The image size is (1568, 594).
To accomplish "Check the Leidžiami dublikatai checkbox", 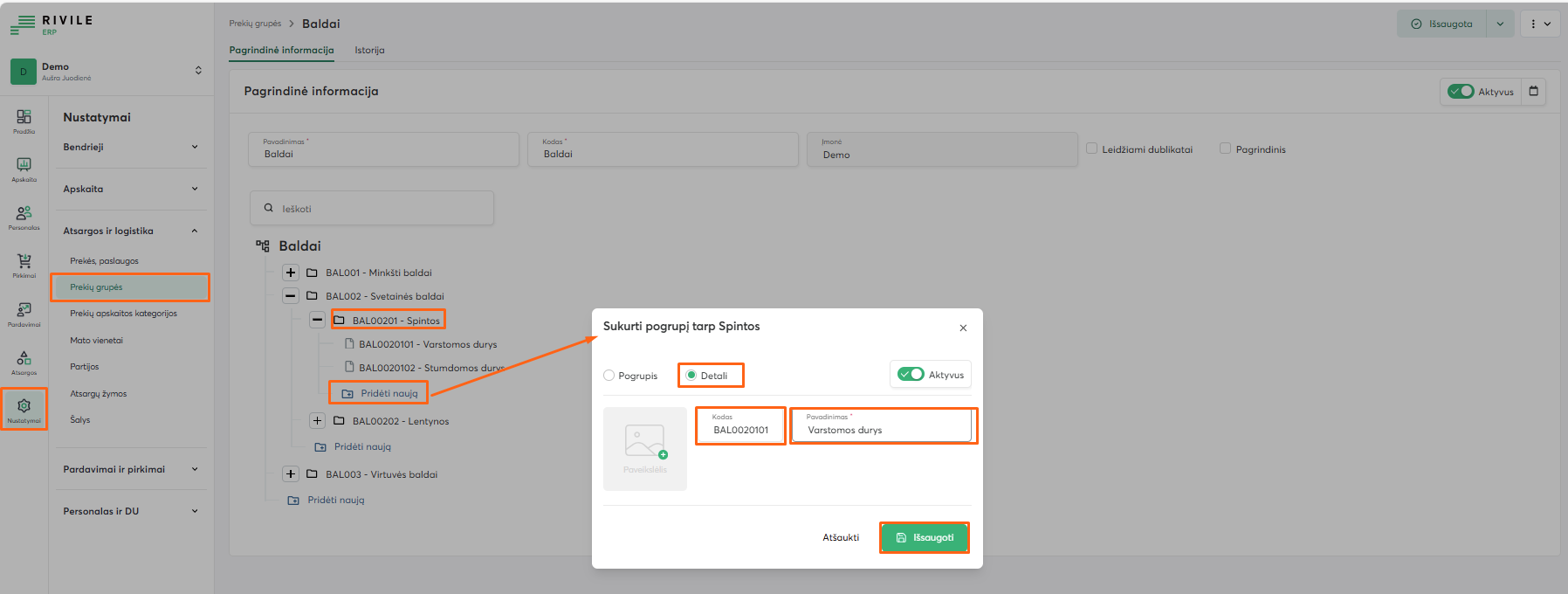I will pos(1091,148).
